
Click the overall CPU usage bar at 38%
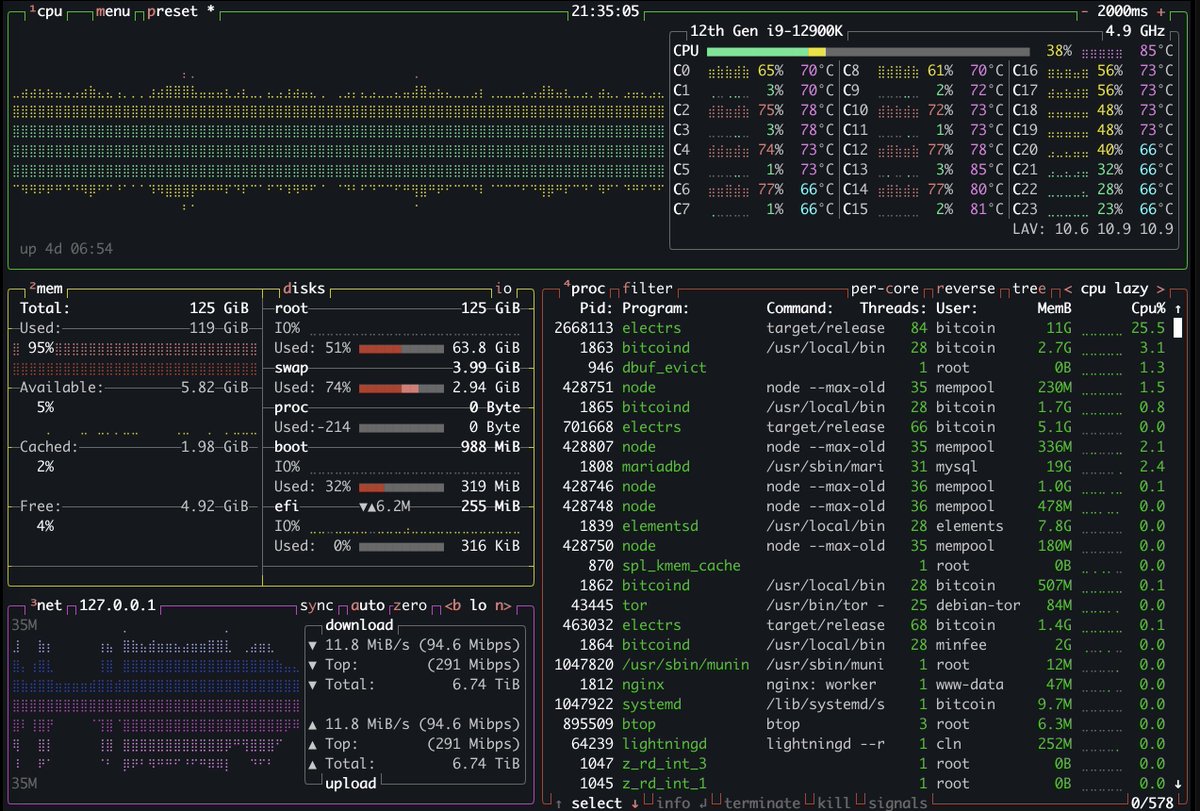pos(868,50)
